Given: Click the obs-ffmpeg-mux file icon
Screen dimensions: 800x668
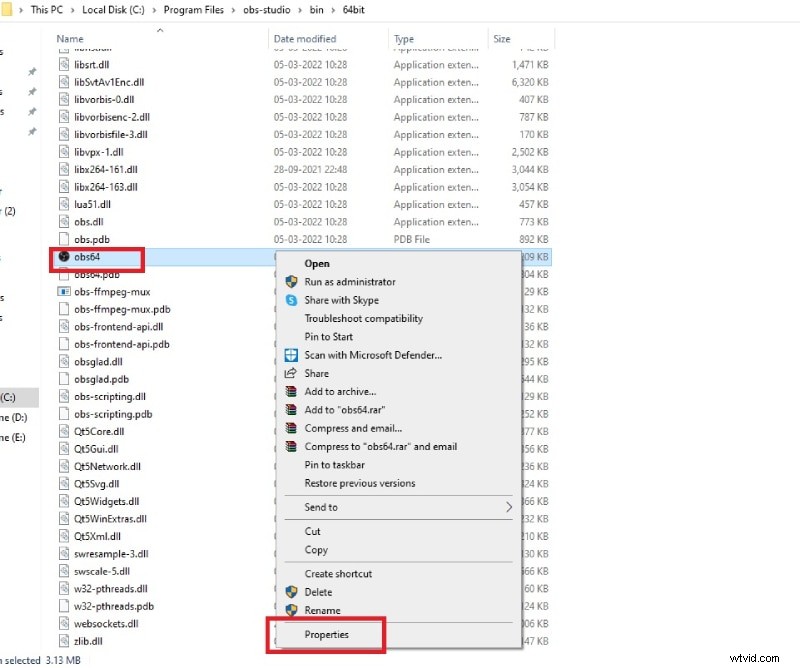Looking at the screenshot, I should (64, 292).
